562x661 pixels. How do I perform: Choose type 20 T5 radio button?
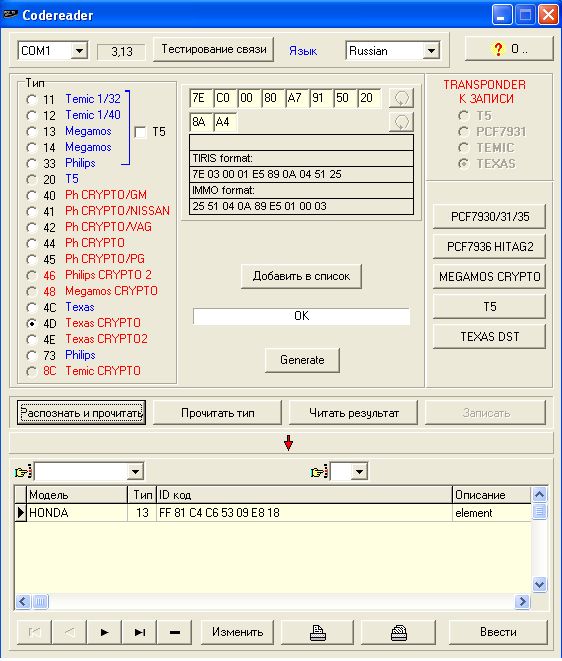point(31,180)
